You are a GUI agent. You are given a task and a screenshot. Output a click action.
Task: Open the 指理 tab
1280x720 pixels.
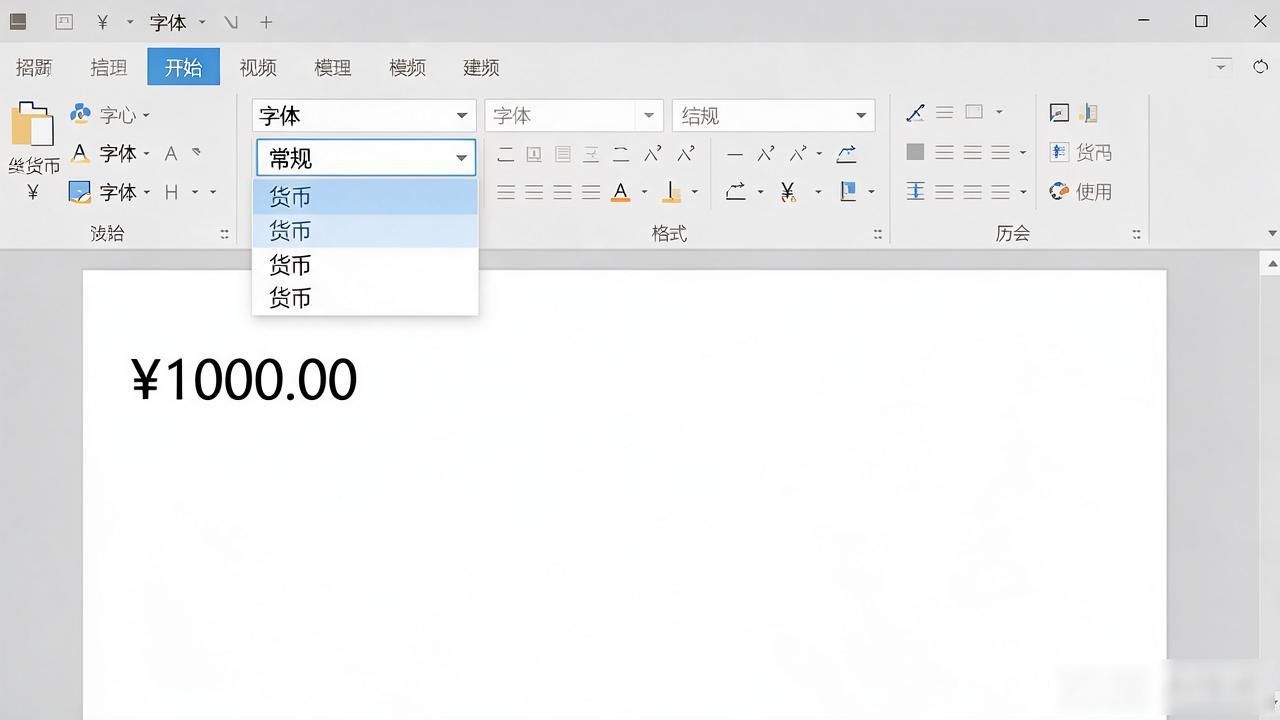[x=109, y=67]
